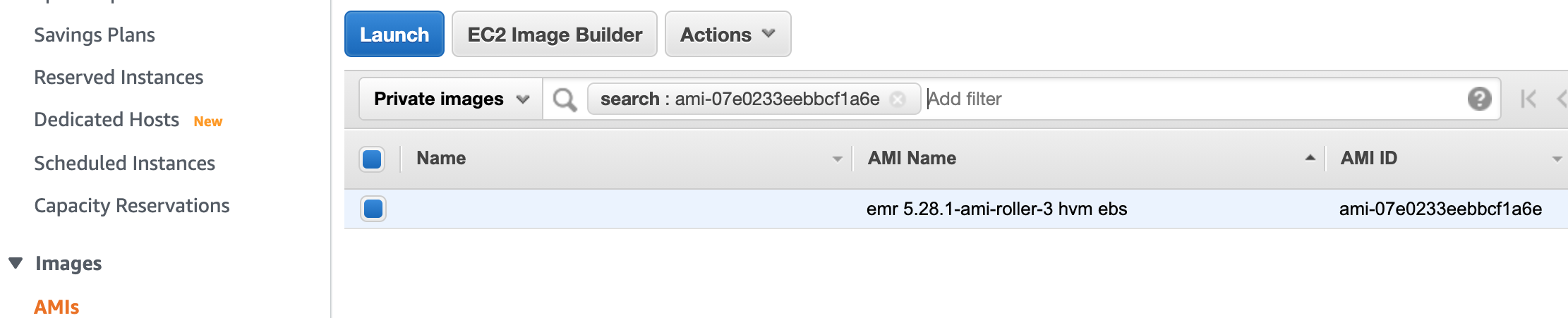Click the EC2 Image Builder button
Screen dimensions: 1568x318
[555, 35]
